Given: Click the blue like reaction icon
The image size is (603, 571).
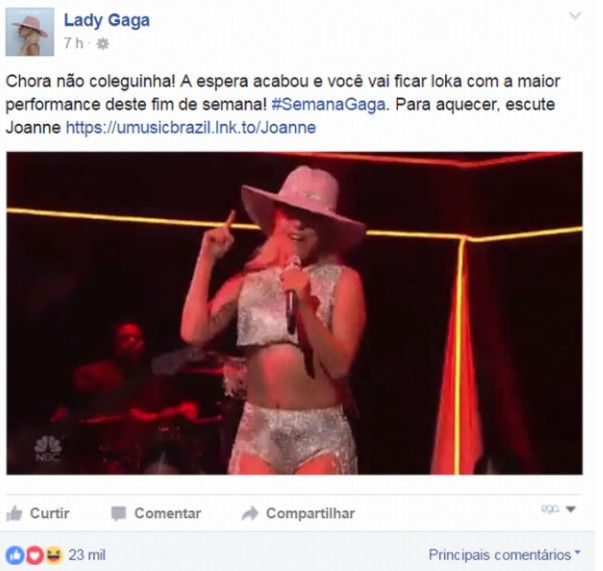Looking at the screenshot, I should (15, 555).
